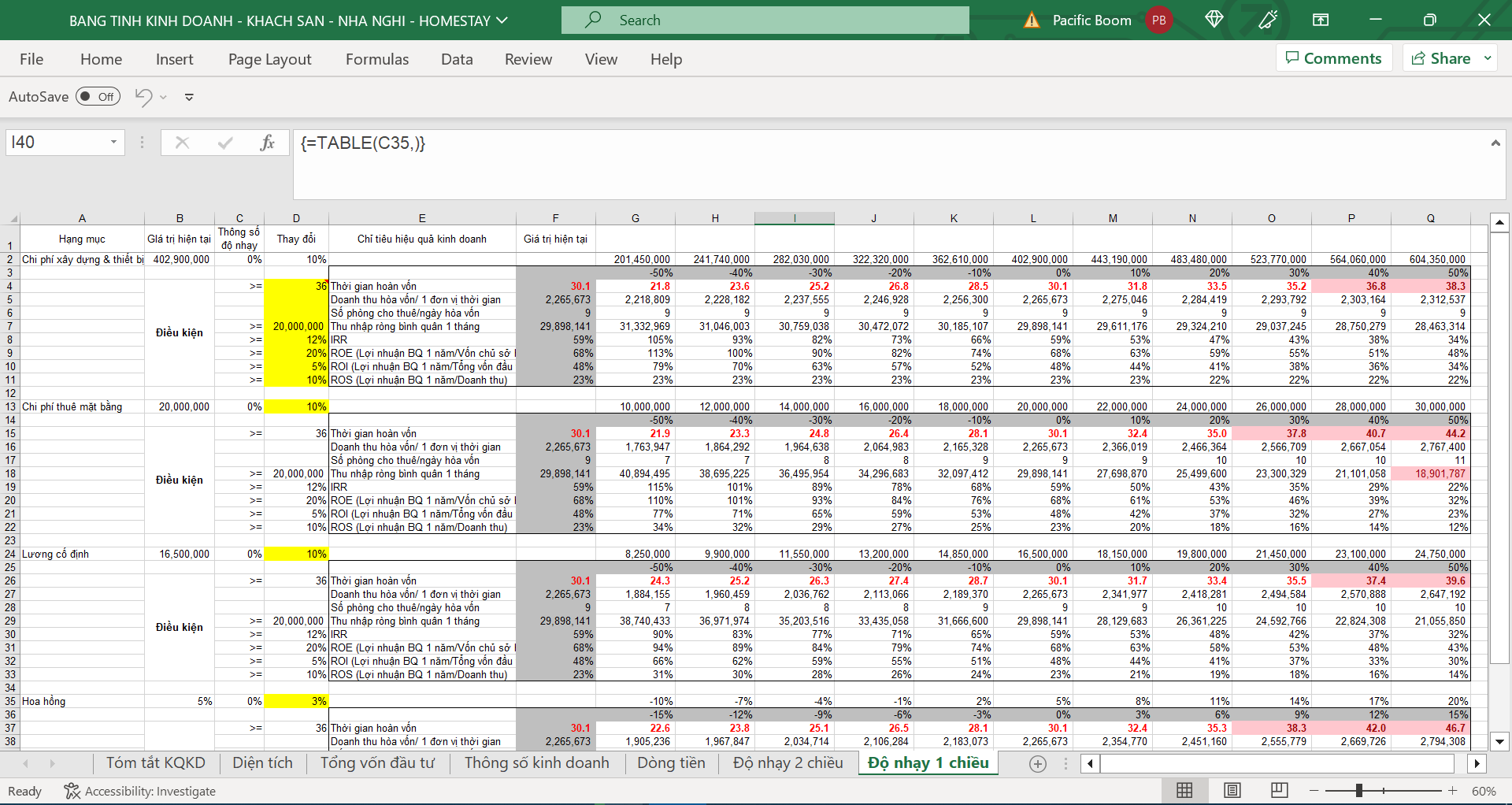Open the Formulas ribbon tab
Viewport: 1512px width, 805px height.
376,59
